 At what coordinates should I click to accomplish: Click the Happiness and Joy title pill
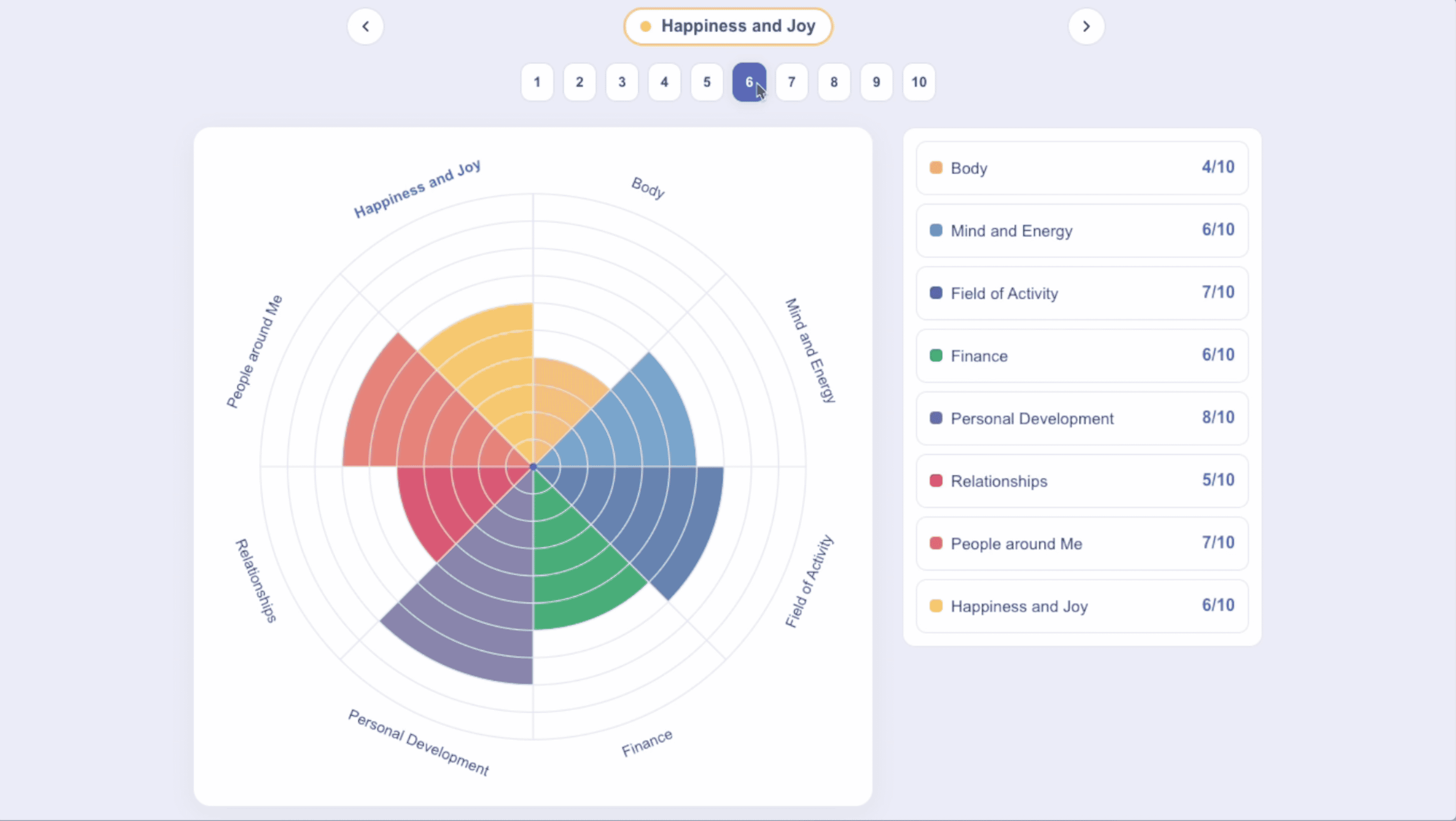[728, 27]
